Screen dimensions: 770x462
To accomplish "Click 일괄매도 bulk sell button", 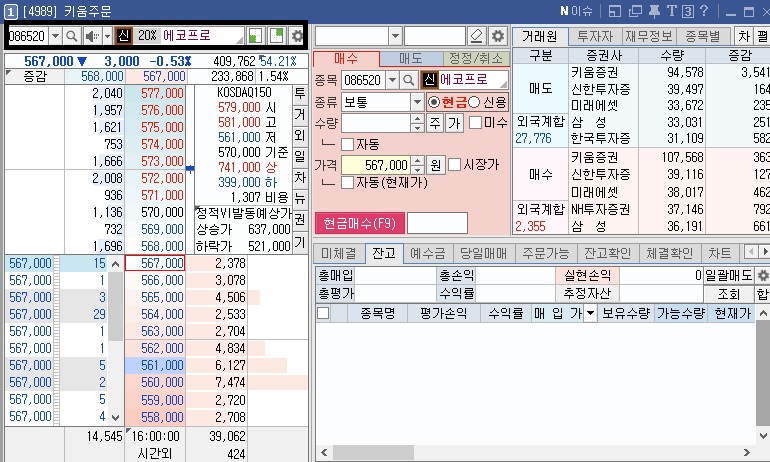I will point(728,275).
